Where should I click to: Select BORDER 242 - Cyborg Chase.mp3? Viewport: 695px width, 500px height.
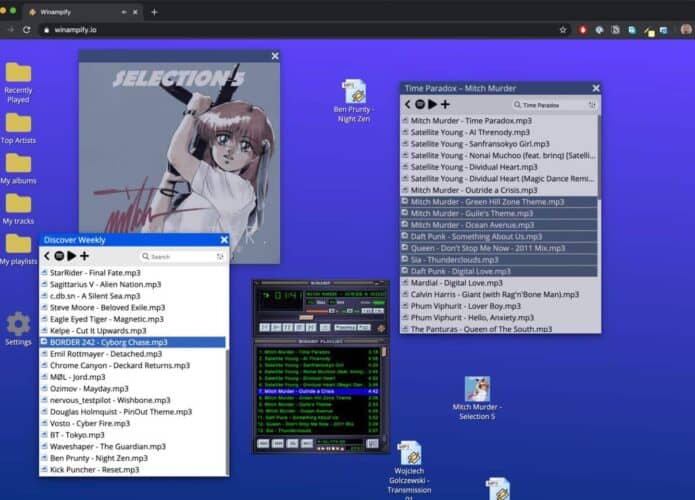(133, 342)
